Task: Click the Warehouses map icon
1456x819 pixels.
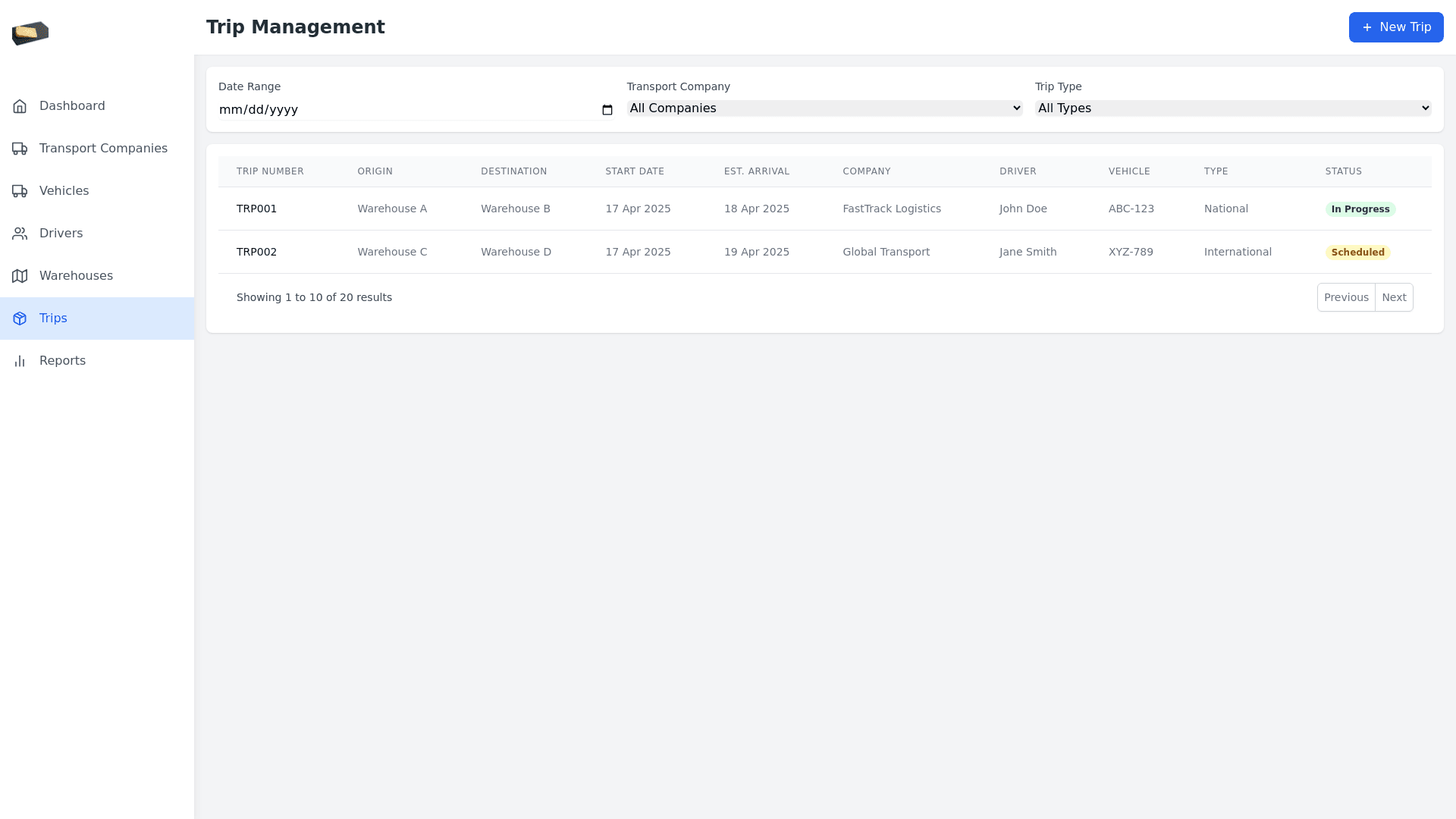Action: [20, 276]
